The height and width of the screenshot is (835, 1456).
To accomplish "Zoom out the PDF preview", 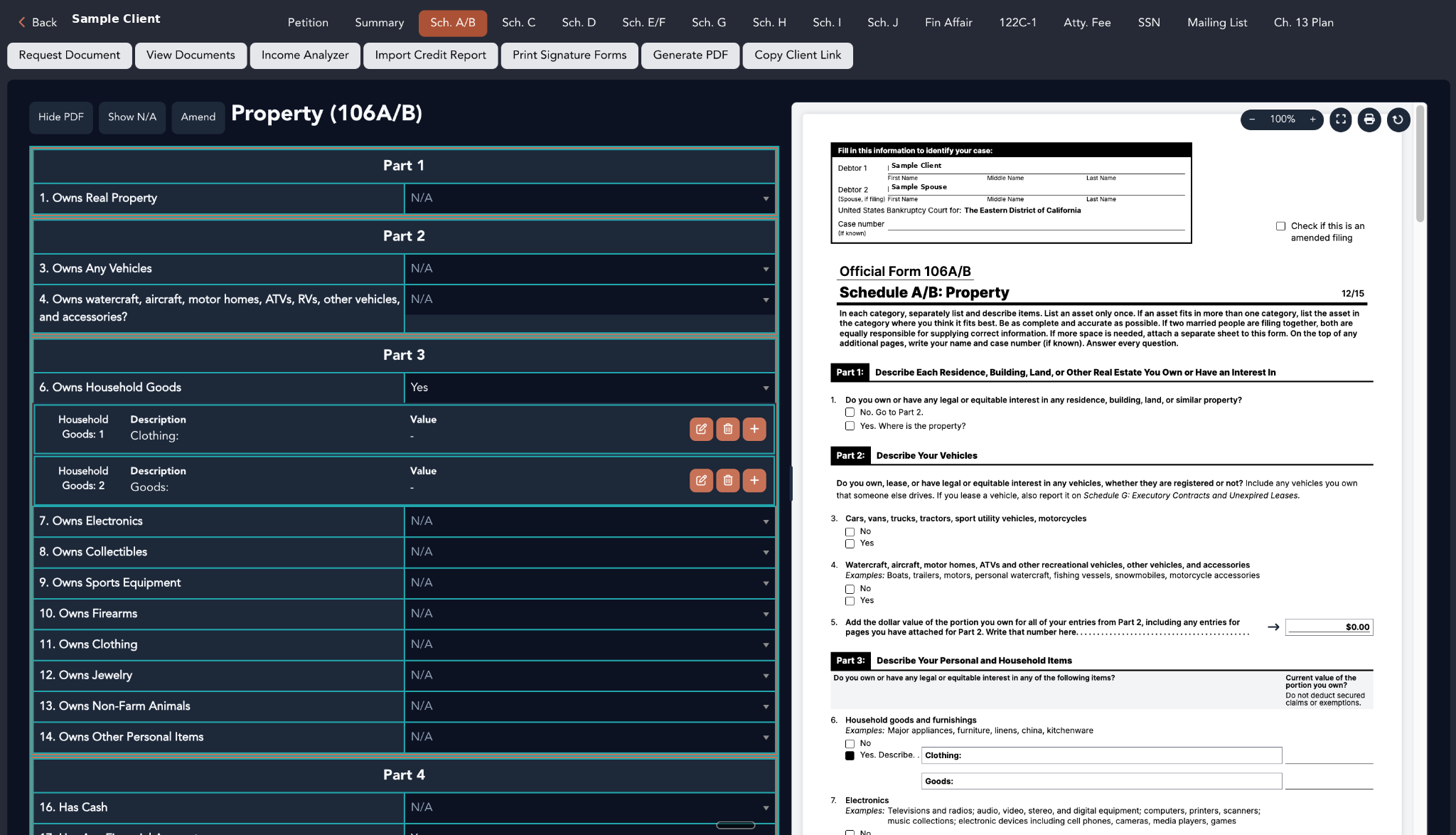I will [x=1252, y=119].
